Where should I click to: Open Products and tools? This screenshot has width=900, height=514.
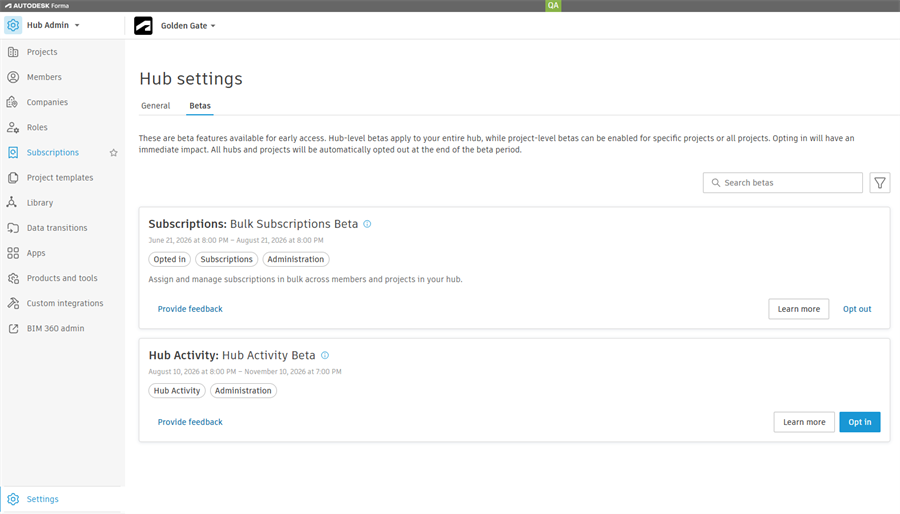(62, 278)
